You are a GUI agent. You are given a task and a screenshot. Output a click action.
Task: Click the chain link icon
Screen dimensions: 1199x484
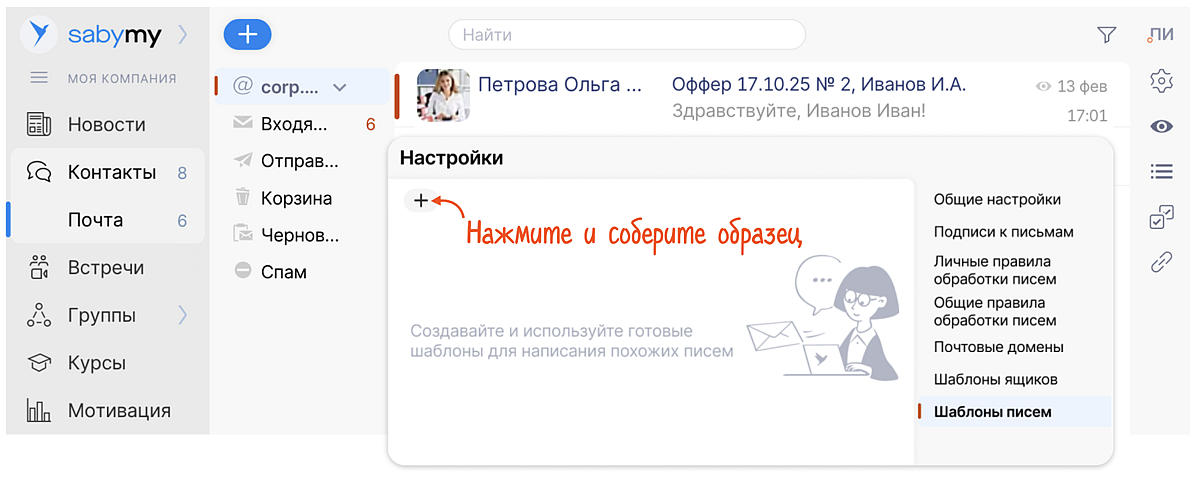(1161, 262)
